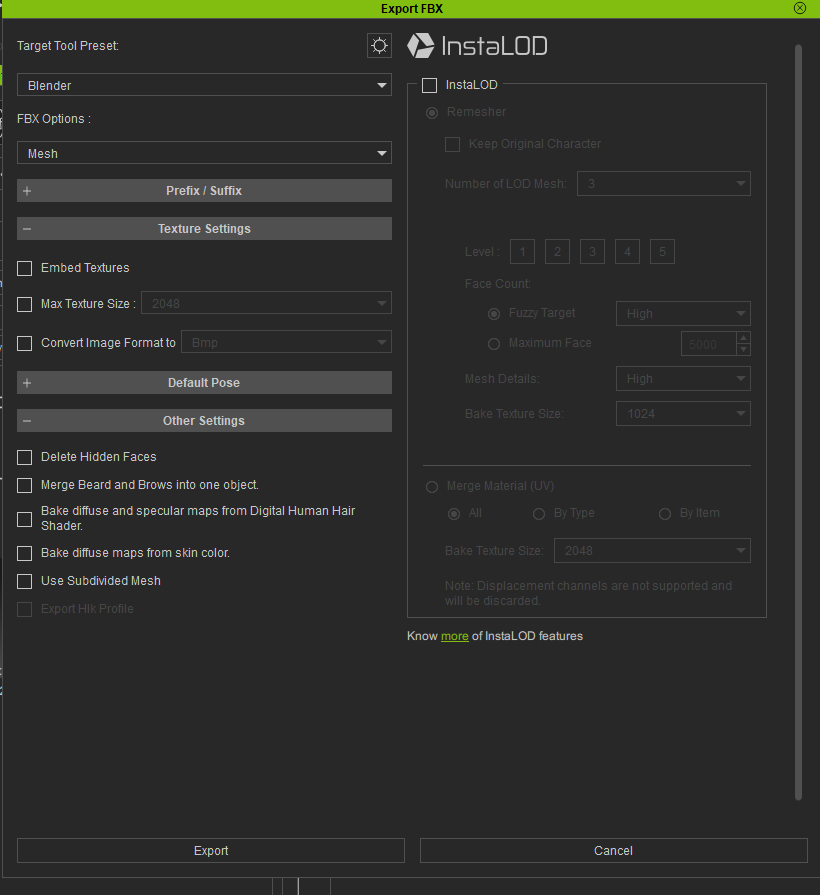Select LOD Level 5 button

coord(662,252)
